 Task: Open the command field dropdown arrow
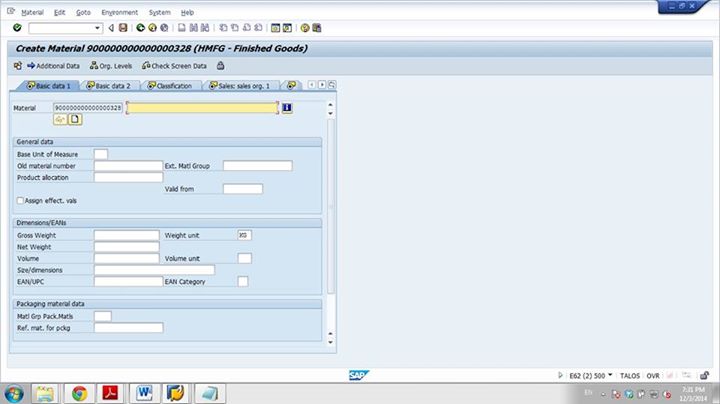[x=97, y=28]
